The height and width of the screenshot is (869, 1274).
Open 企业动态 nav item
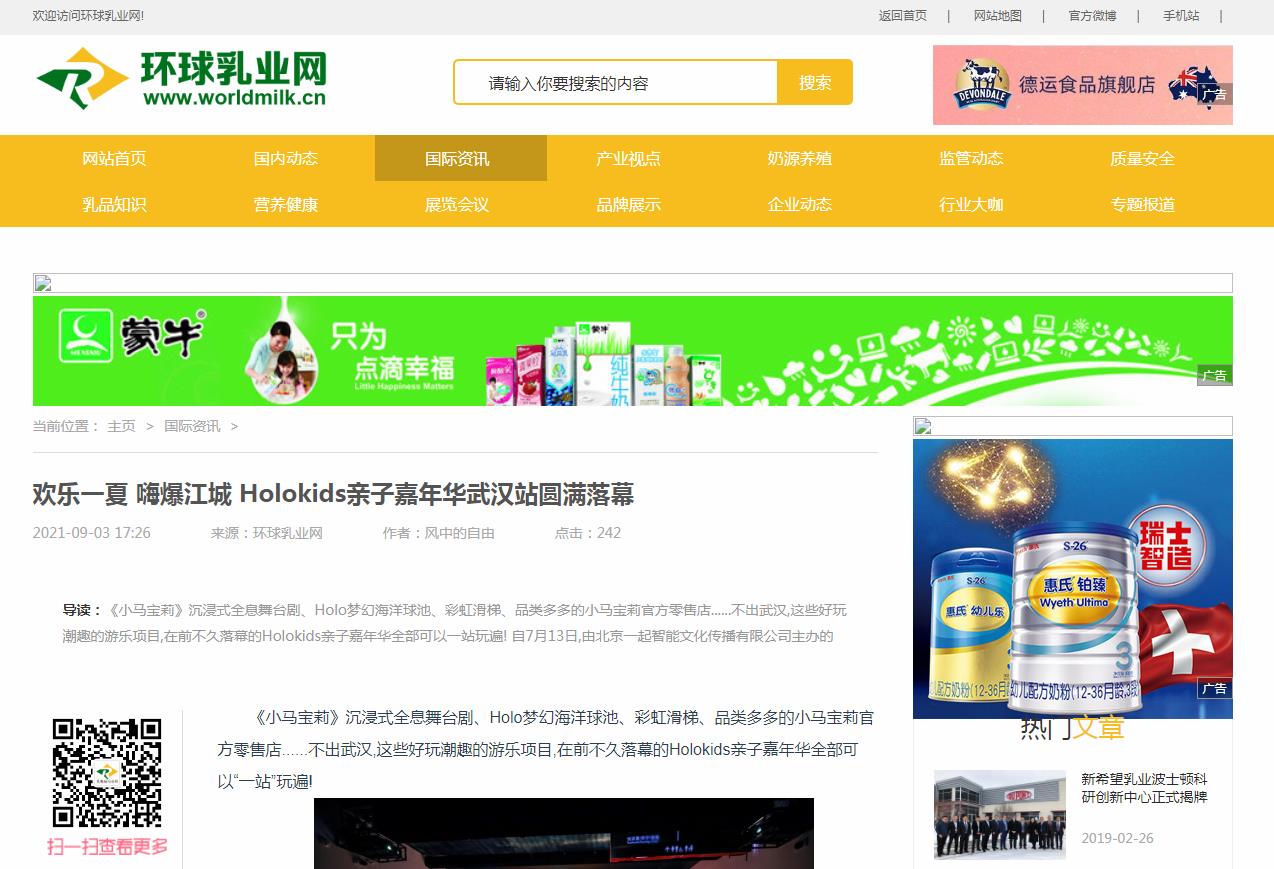[x=799, y=204]
